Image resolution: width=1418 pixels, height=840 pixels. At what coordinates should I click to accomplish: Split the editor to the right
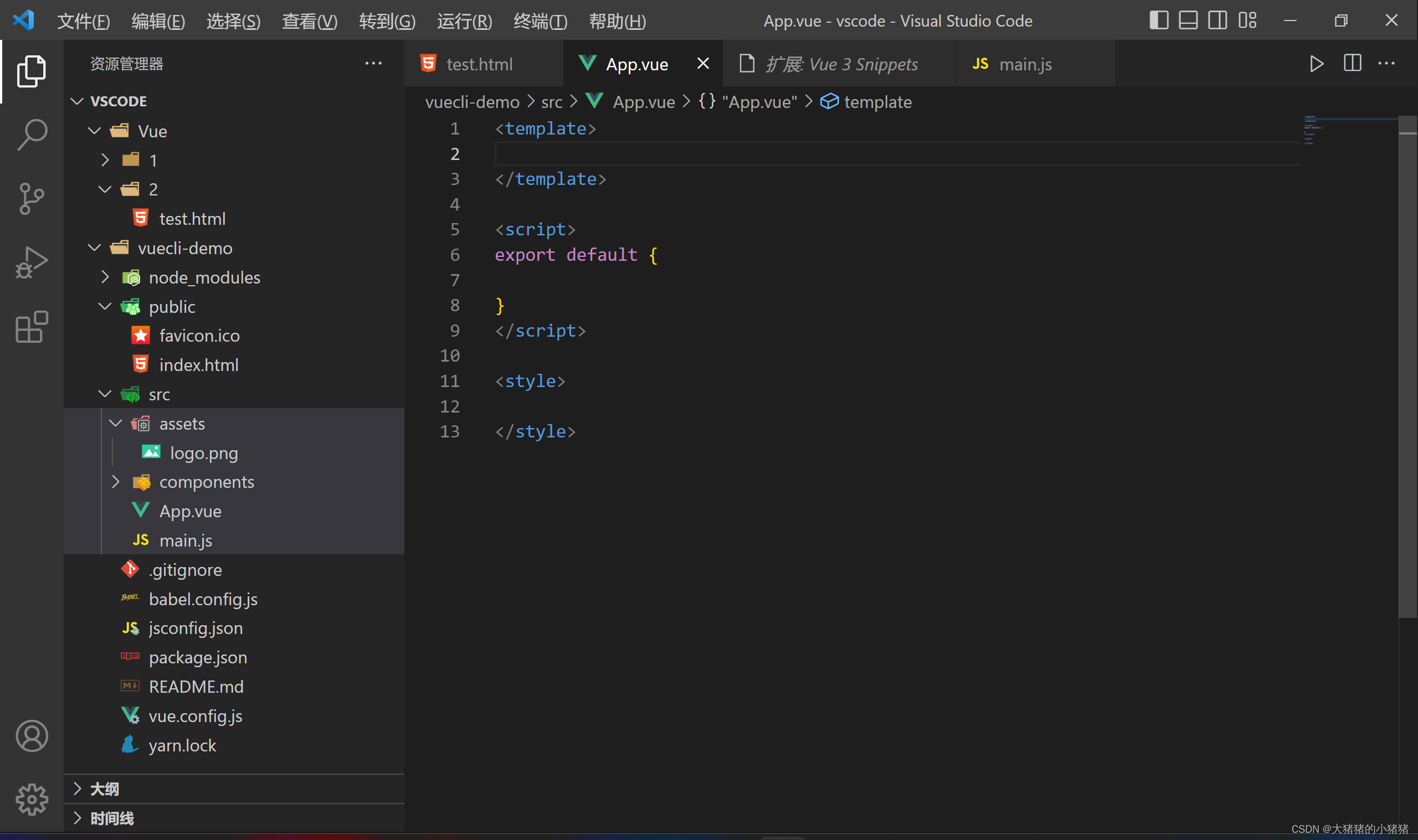pos(1352,63)
